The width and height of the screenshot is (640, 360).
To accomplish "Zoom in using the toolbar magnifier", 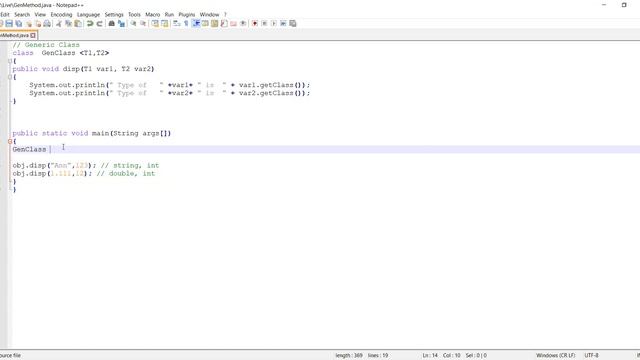I will pos(133,24).
